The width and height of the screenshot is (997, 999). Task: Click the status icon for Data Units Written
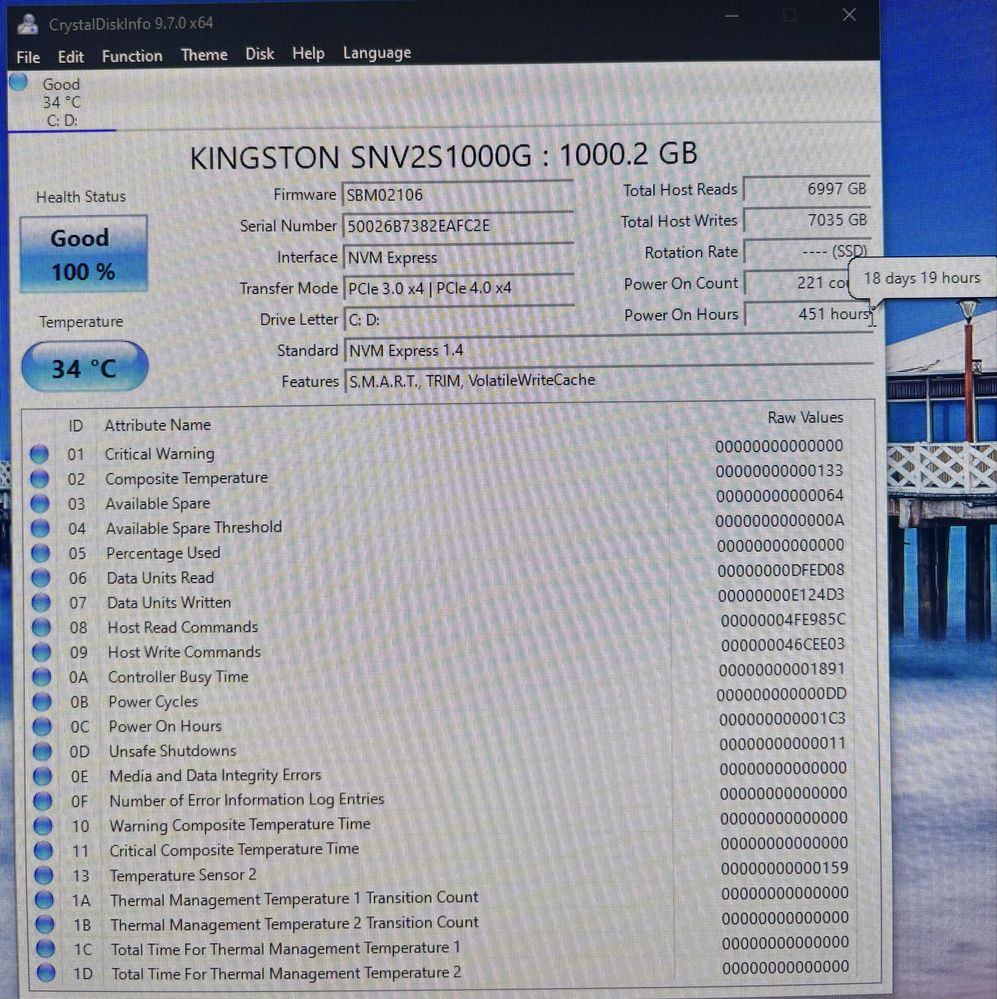coord(41,603)
